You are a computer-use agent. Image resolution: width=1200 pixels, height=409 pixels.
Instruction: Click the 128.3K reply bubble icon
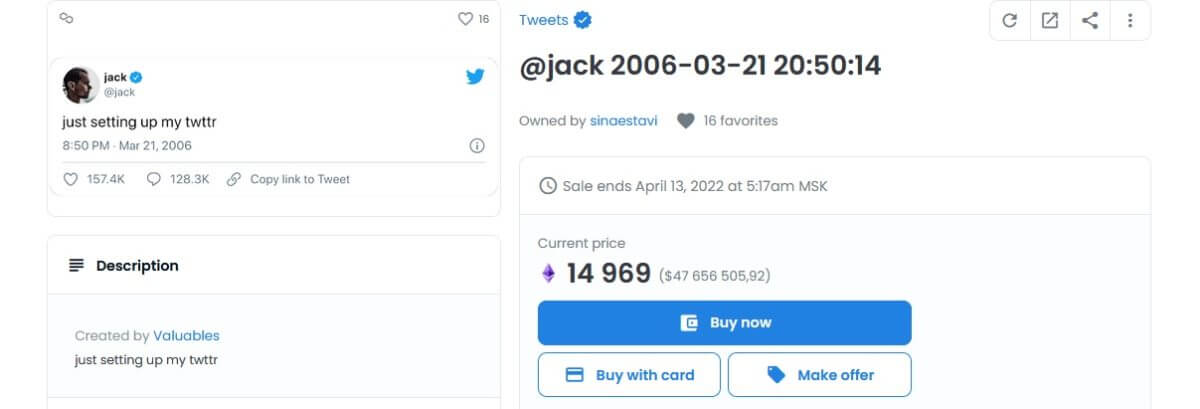click(x=154, y=179)
